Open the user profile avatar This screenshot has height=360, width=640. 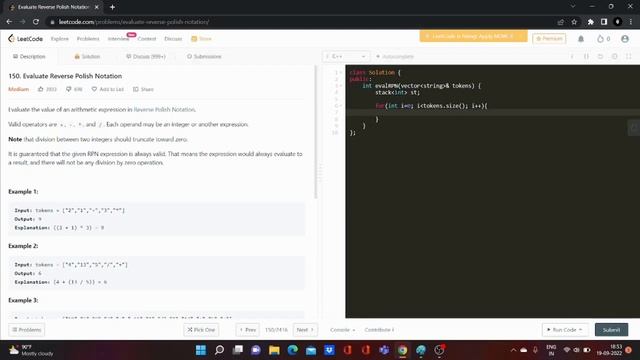point(625,39)
